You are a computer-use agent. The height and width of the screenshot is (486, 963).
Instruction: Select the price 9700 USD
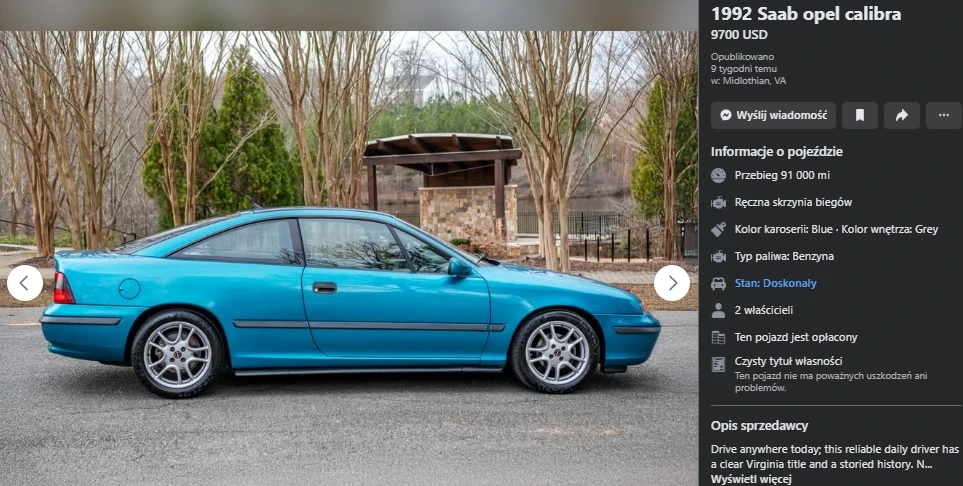pos(739,35)
